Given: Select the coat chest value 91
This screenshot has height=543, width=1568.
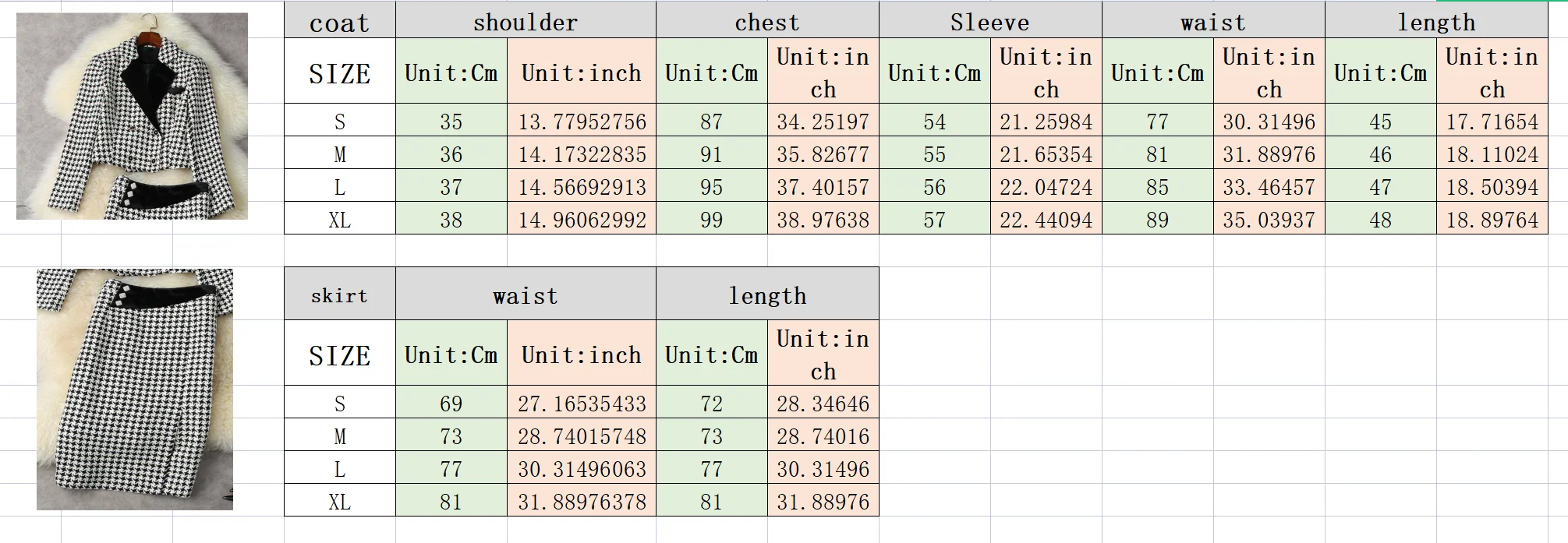Looking at the screenshot, I should coord(711,154).
